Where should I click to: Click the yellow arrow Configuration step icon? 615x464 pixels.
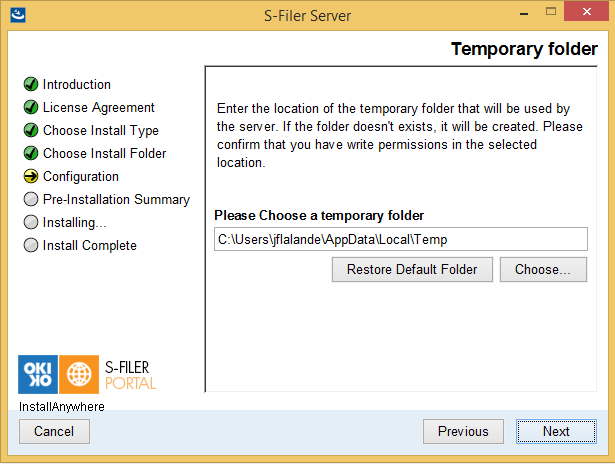[x=31, y=176]
